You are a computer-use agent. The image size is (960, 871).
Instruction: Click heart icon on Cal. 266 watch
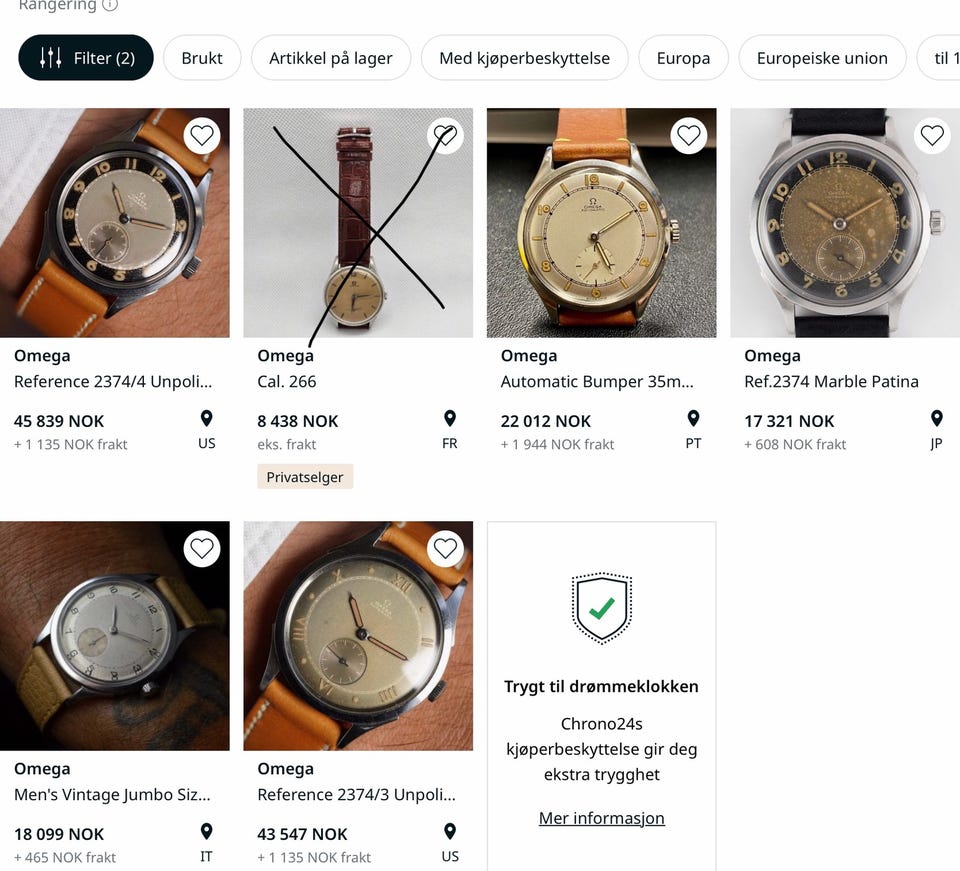click(x=445, y=136)
